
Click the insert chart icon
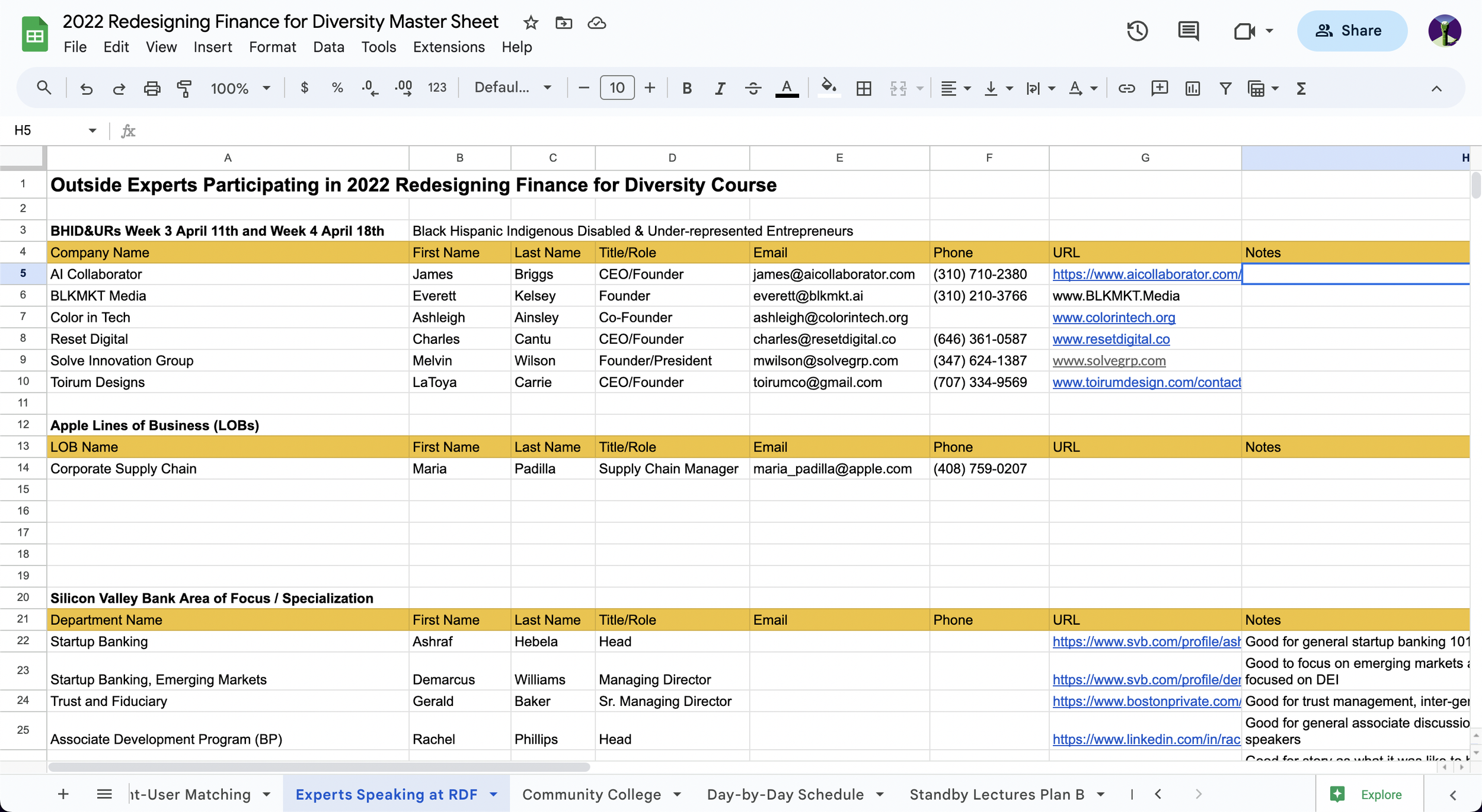pos(1192,88)
